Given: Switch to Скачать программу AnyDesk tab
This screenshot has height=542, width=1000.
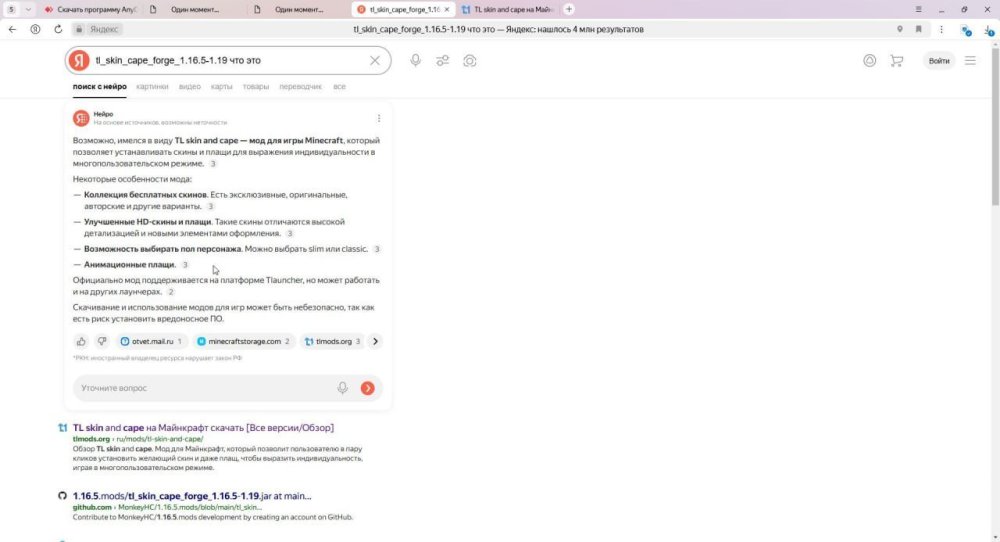Looking at the screenshot, I should [89, 10].
